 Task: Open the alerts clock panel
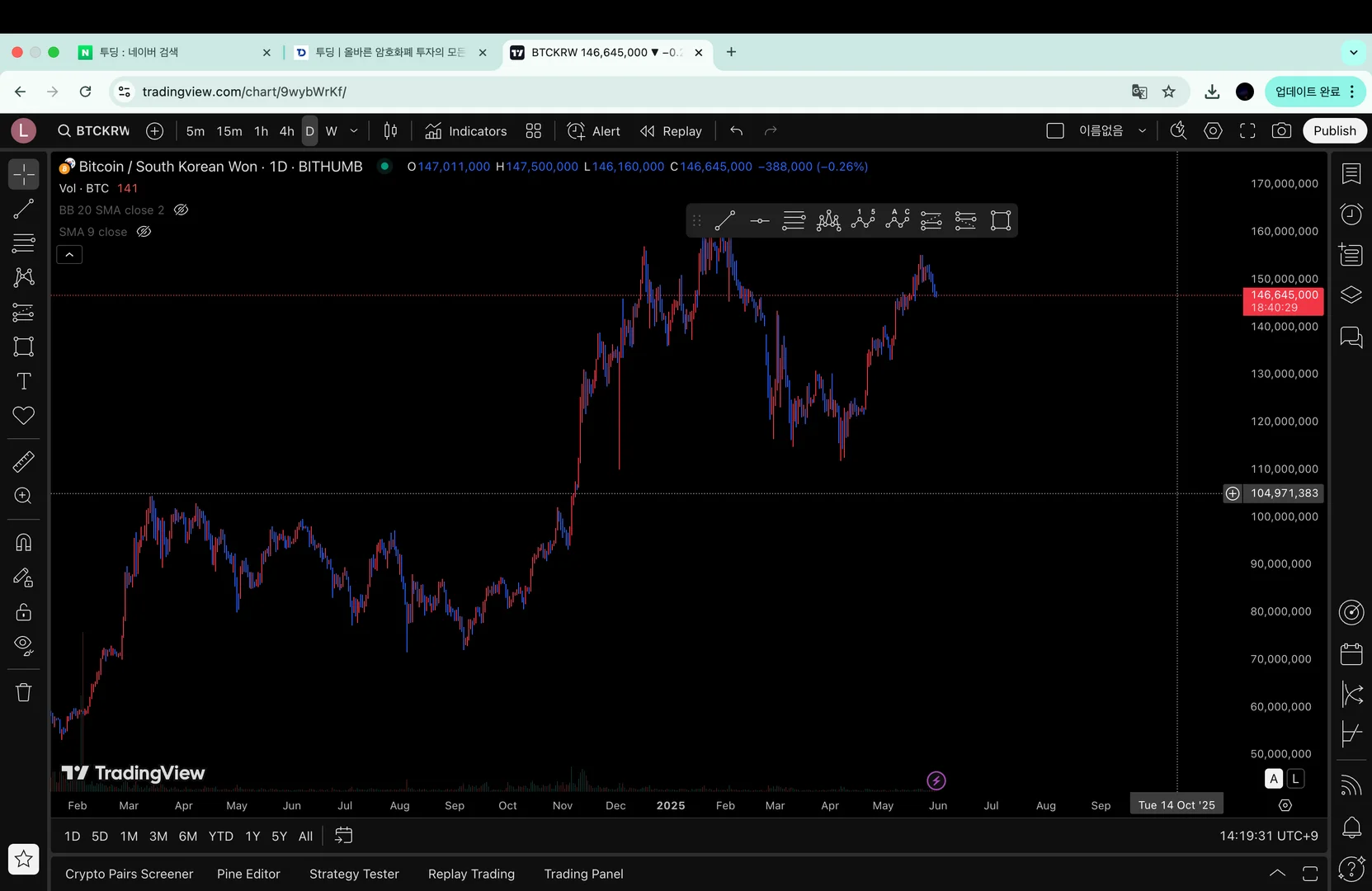click(x=1351, y=214)
